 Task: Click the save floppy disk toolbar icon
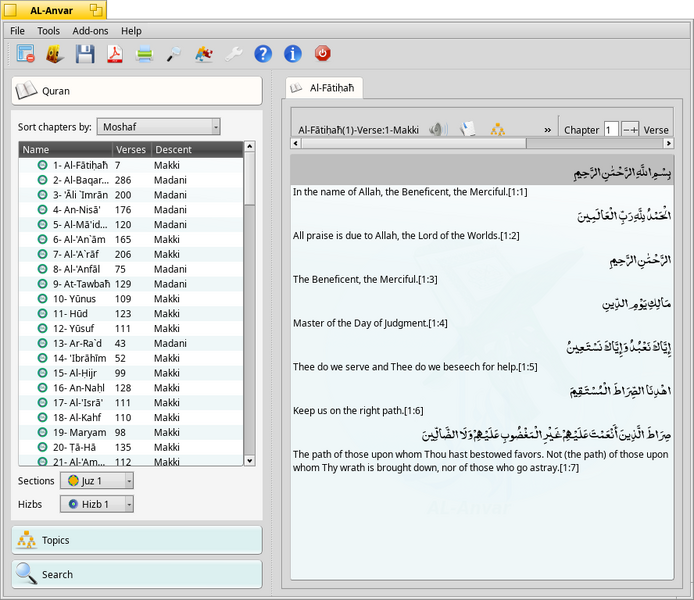click(85, 54)
